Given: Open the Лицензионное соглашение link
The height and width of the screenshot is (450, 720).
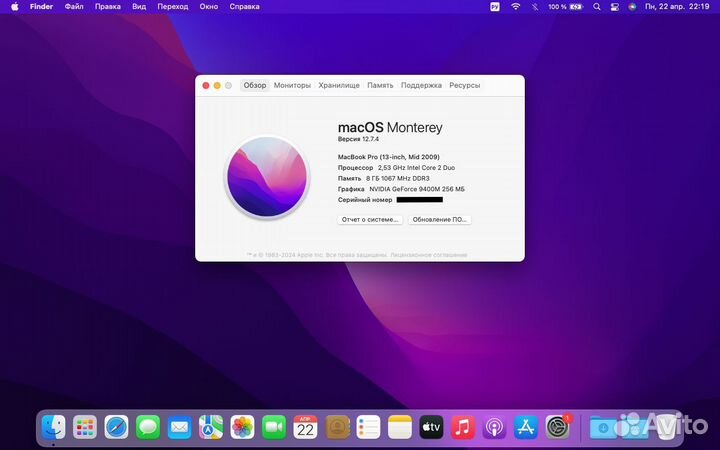Looking at the screenshot, I should pos(430,255).
